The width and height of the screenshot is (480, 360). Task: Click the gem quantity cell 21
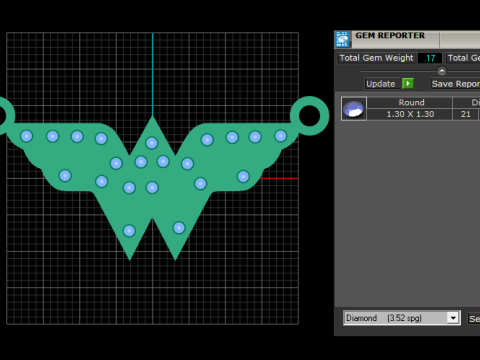click(x=466, y=114)
